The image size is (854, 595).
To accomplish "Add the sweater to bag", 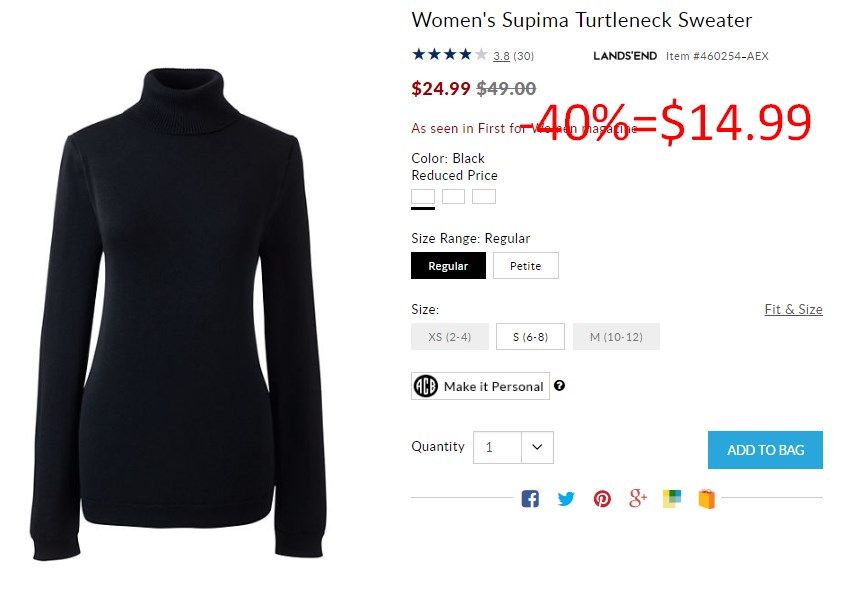I will (765, 450).
